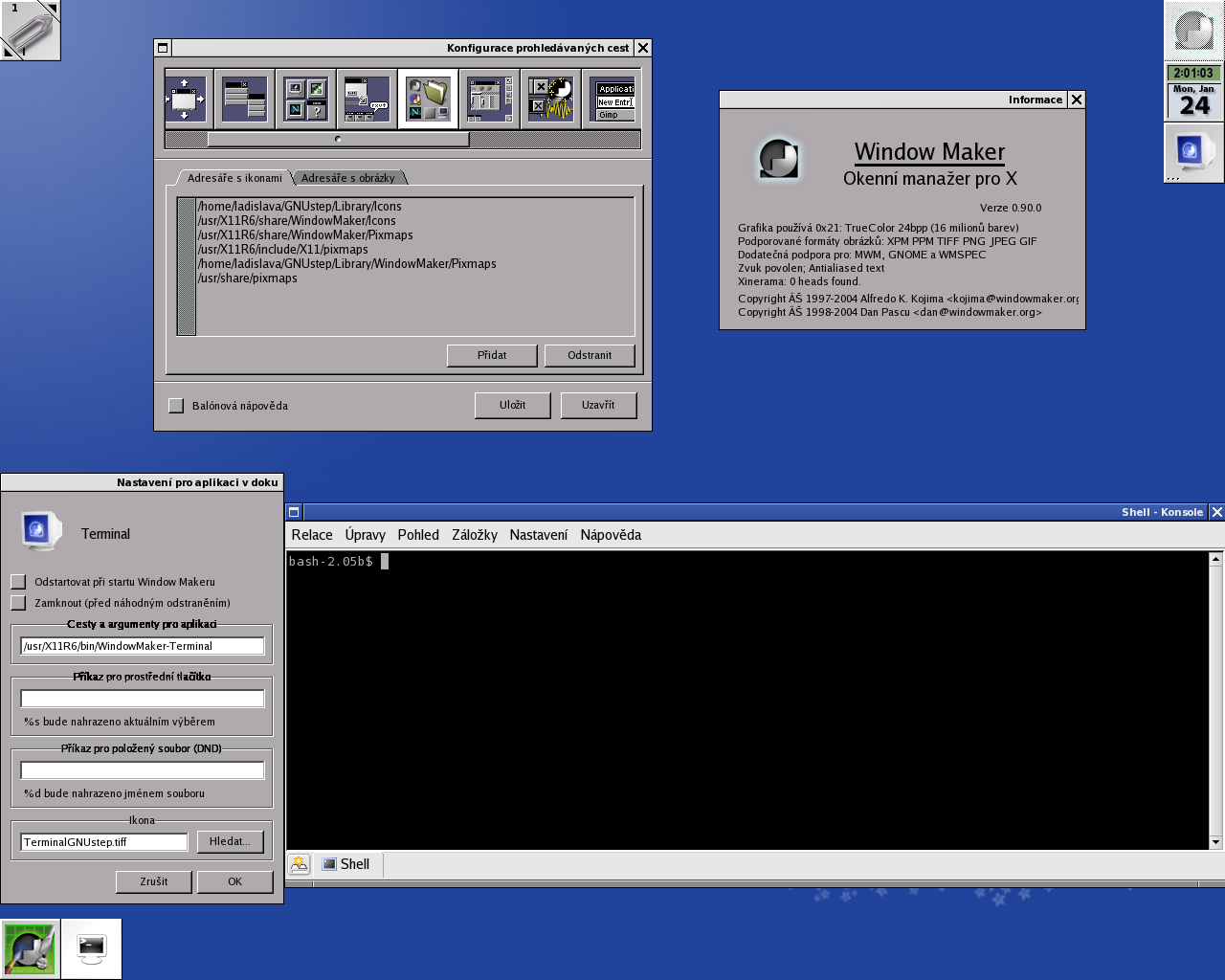Click the GNUstep logo dock tile
The width and height of the screenshot is (1225, 980).
coord(1193,31)
